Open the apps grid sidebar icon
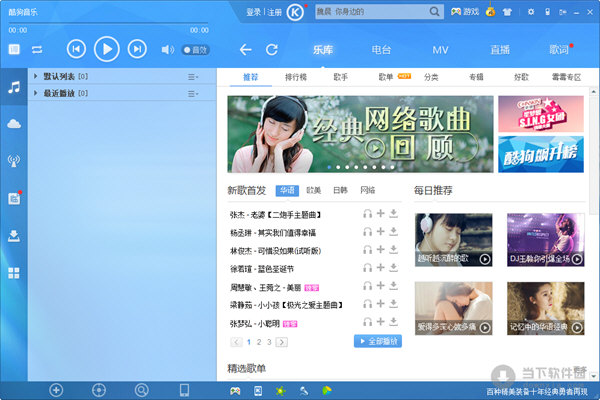 (14, 273)
